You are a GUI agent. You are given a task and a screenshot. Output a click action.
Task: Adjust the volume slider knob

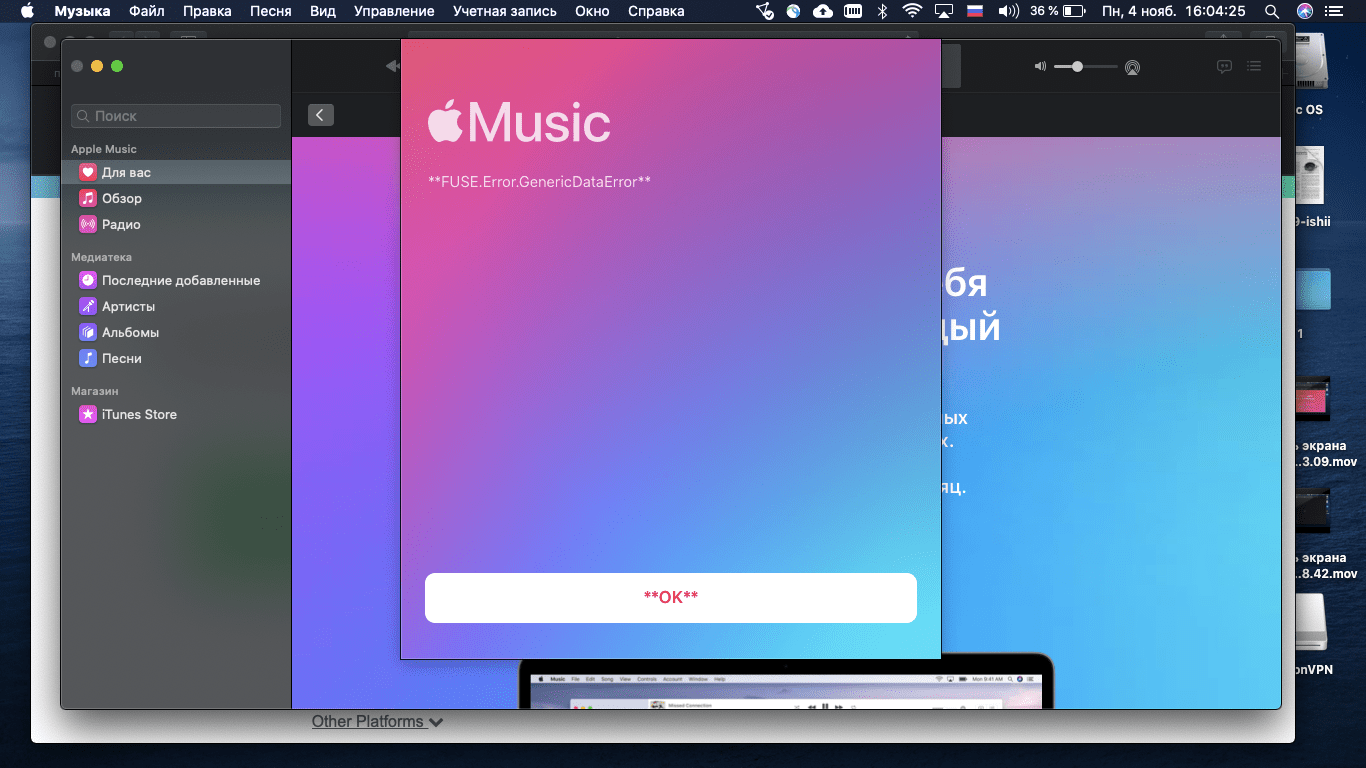tap(1077, 67)
